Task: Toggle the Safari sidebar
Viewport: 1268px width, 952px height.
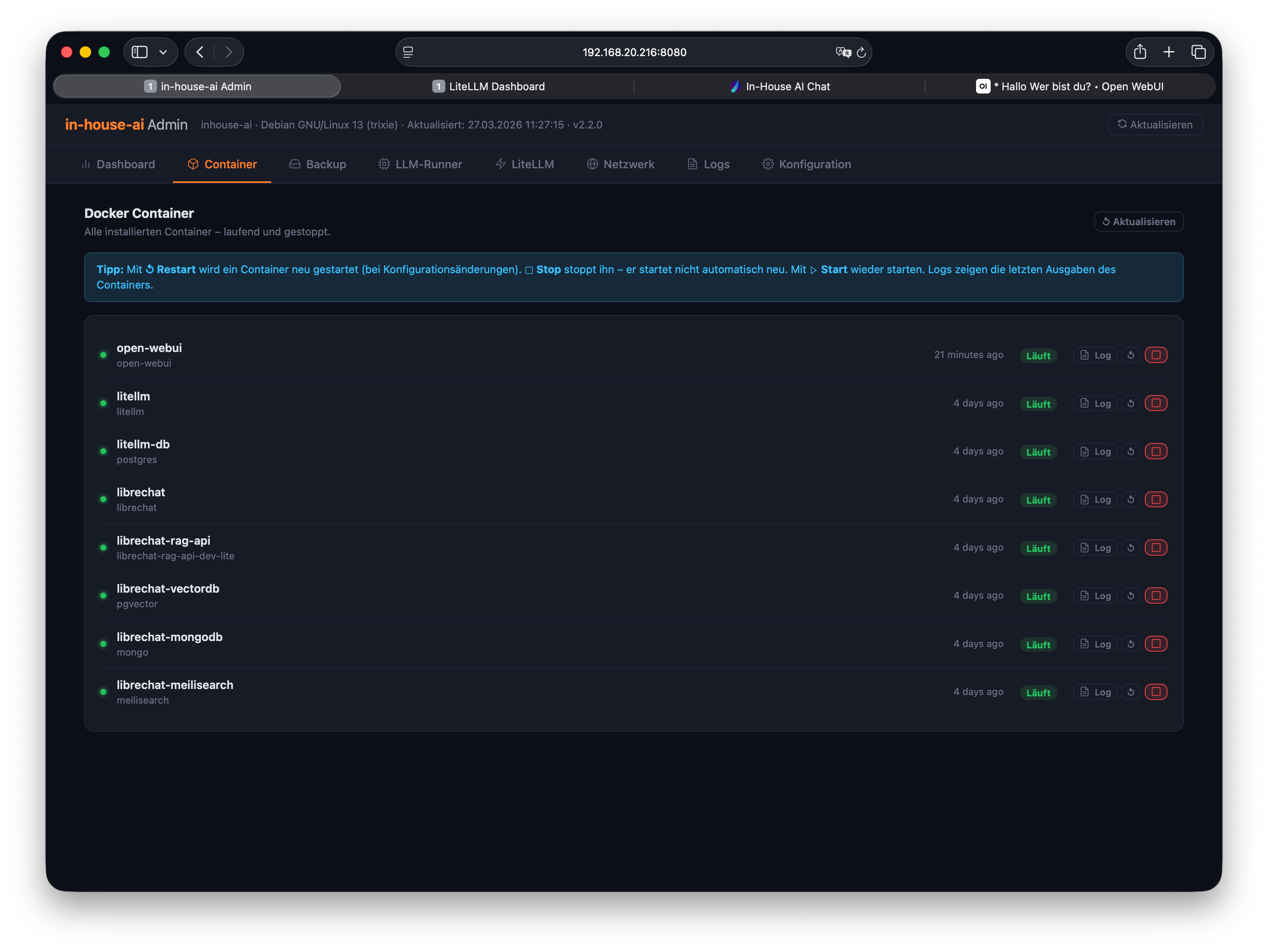Action: pyautogui.click(x=139, y=52)
